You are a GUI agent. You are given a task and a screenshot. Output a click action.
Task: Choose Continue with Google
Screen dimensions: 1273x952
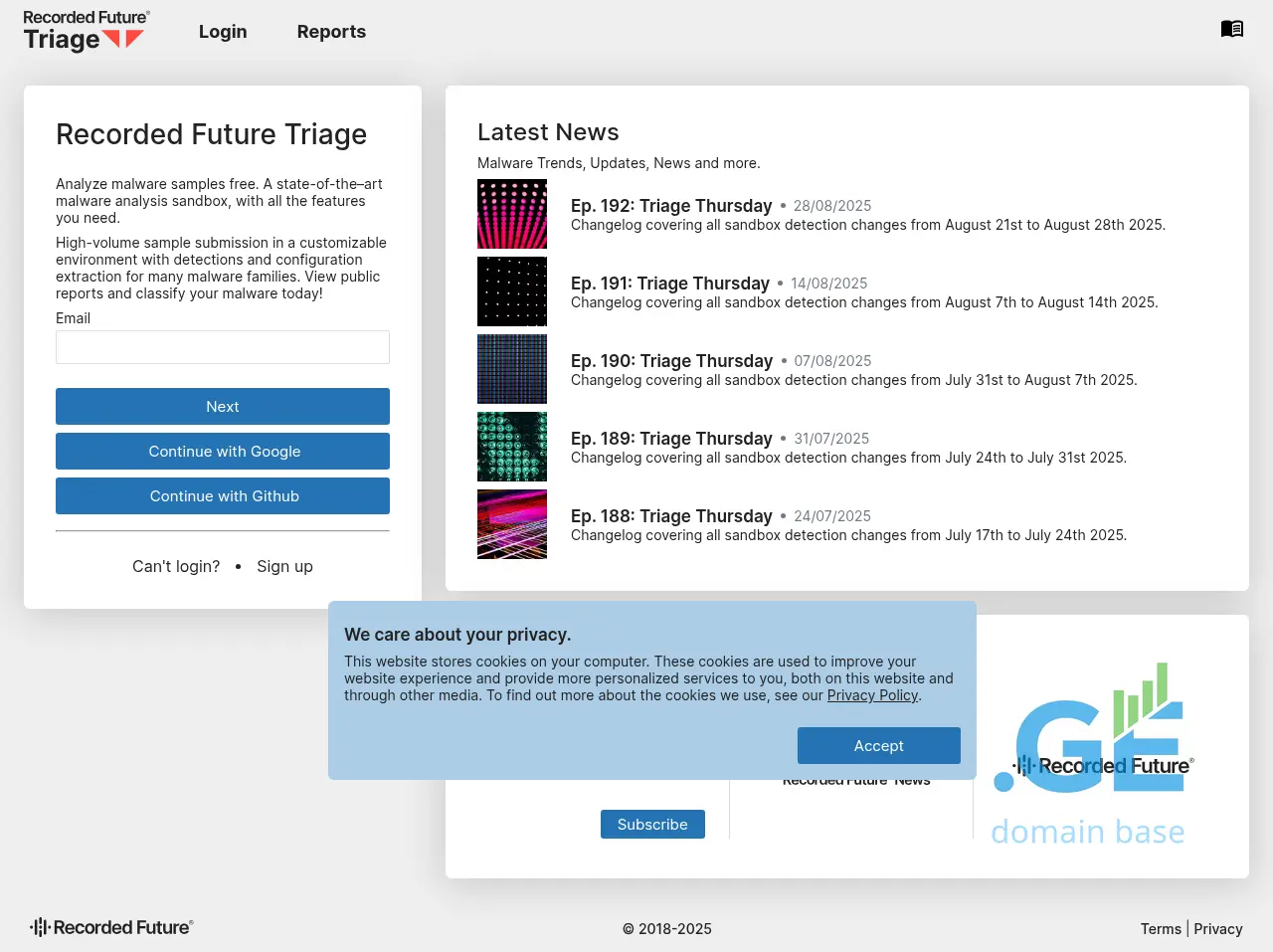(x=223, y=452)
